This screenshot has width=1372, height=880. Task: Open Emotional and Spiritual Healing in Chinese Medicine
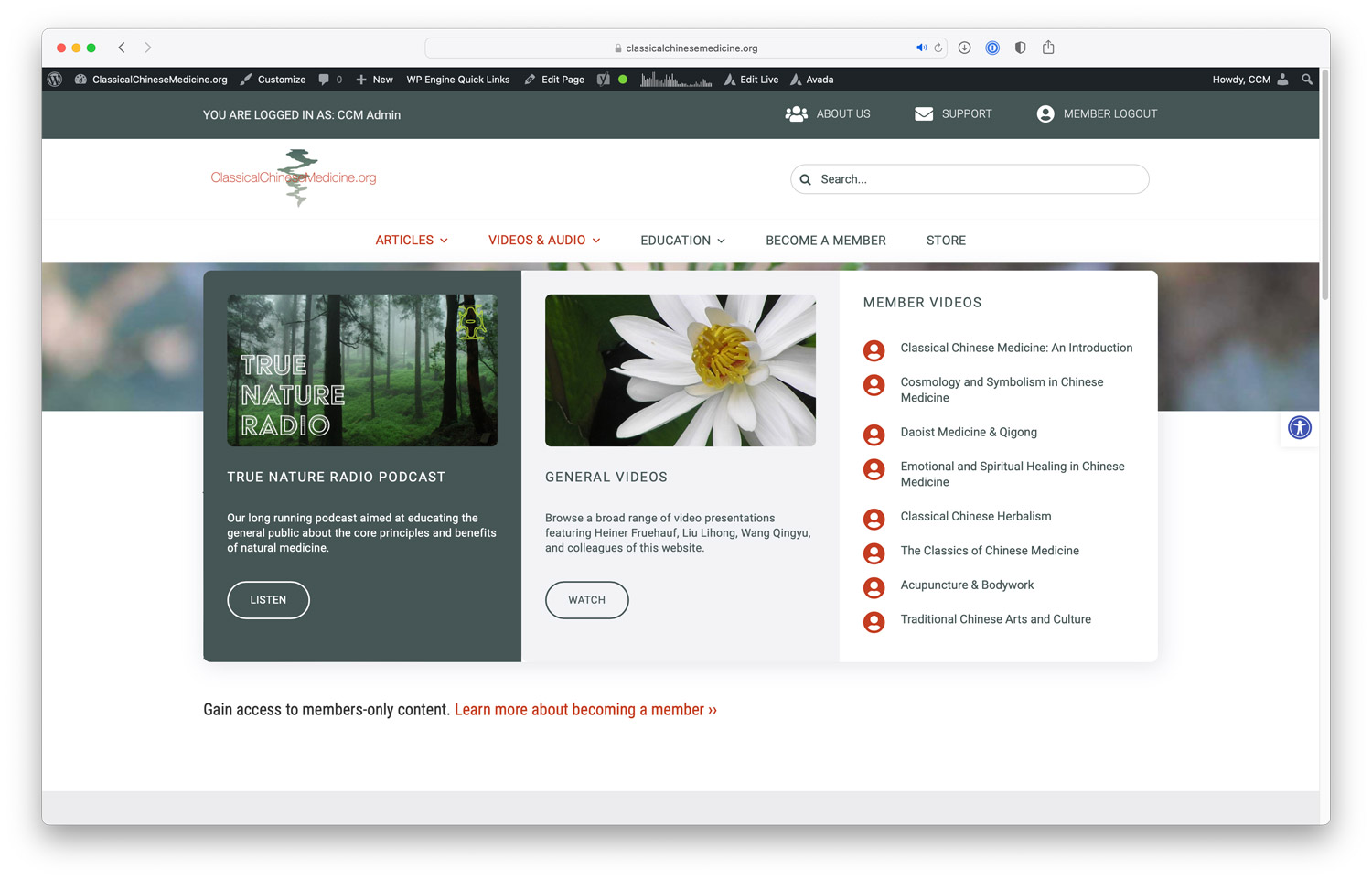[x=1013, y=474]
